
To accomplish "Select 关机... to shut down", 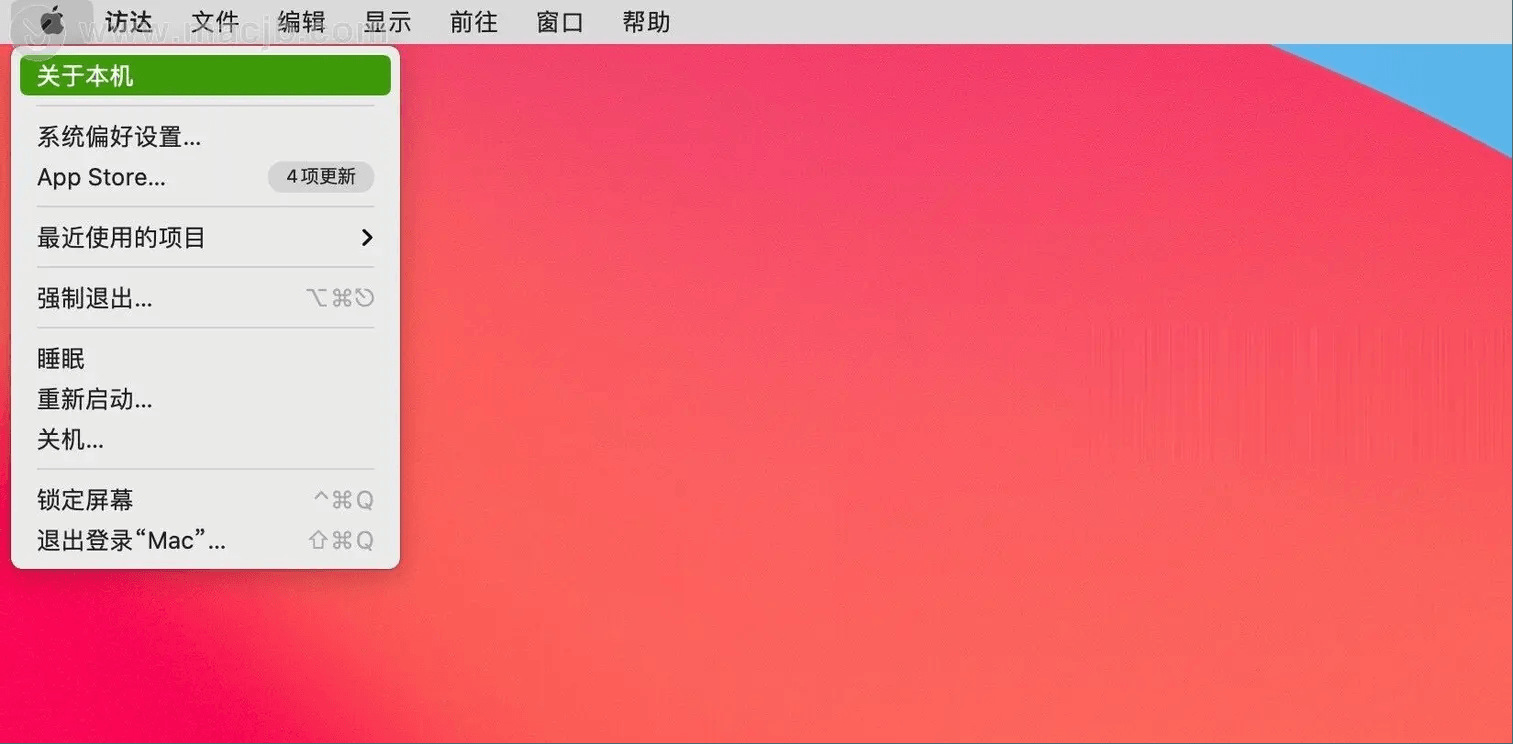I will tap(70, 440).
